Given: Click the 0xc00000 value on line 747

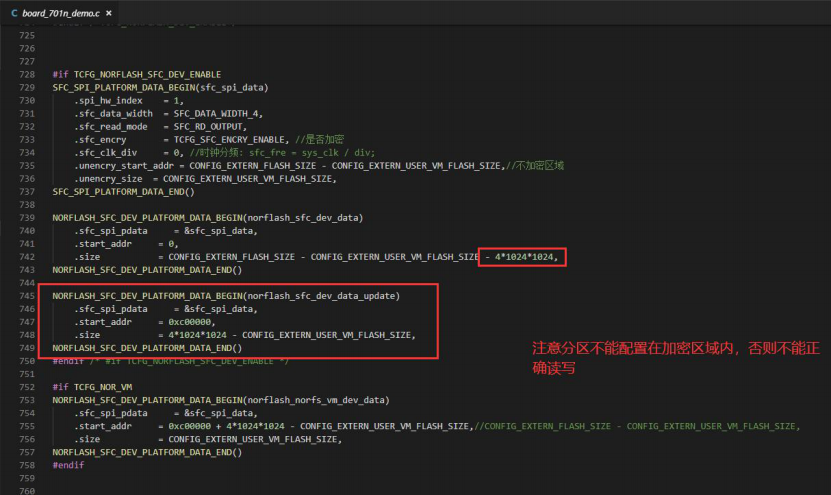Looking at the screenshot, I should point(189,322).
